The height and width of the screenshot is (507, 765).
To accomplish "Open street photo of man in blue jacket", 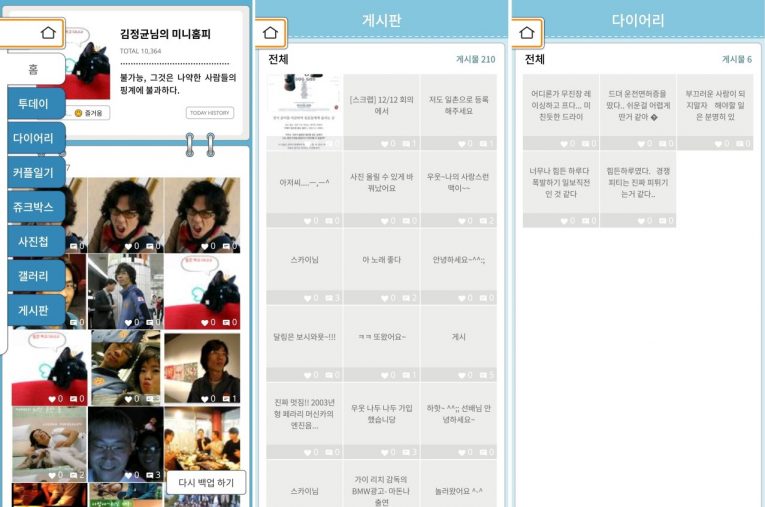I will coord(126,291).
